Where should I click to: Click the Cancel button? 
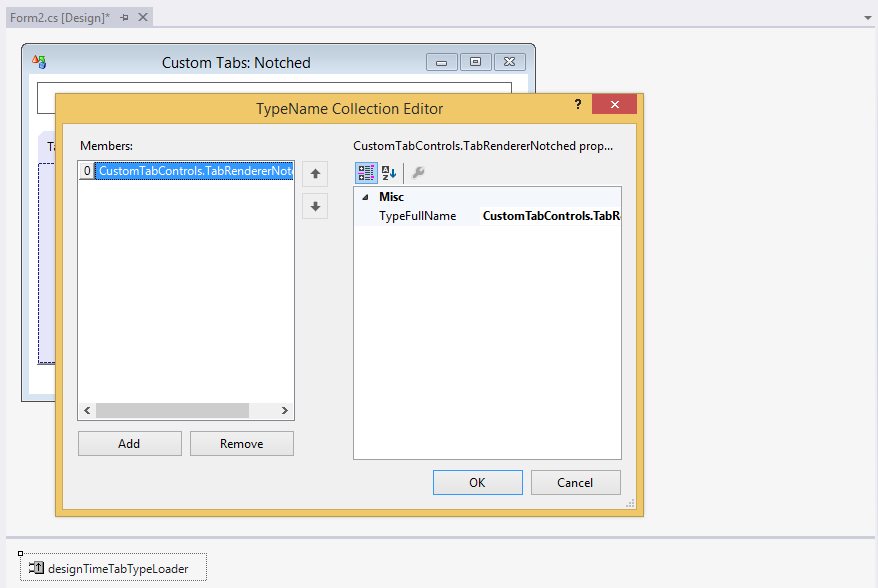(x=575, y=483)
